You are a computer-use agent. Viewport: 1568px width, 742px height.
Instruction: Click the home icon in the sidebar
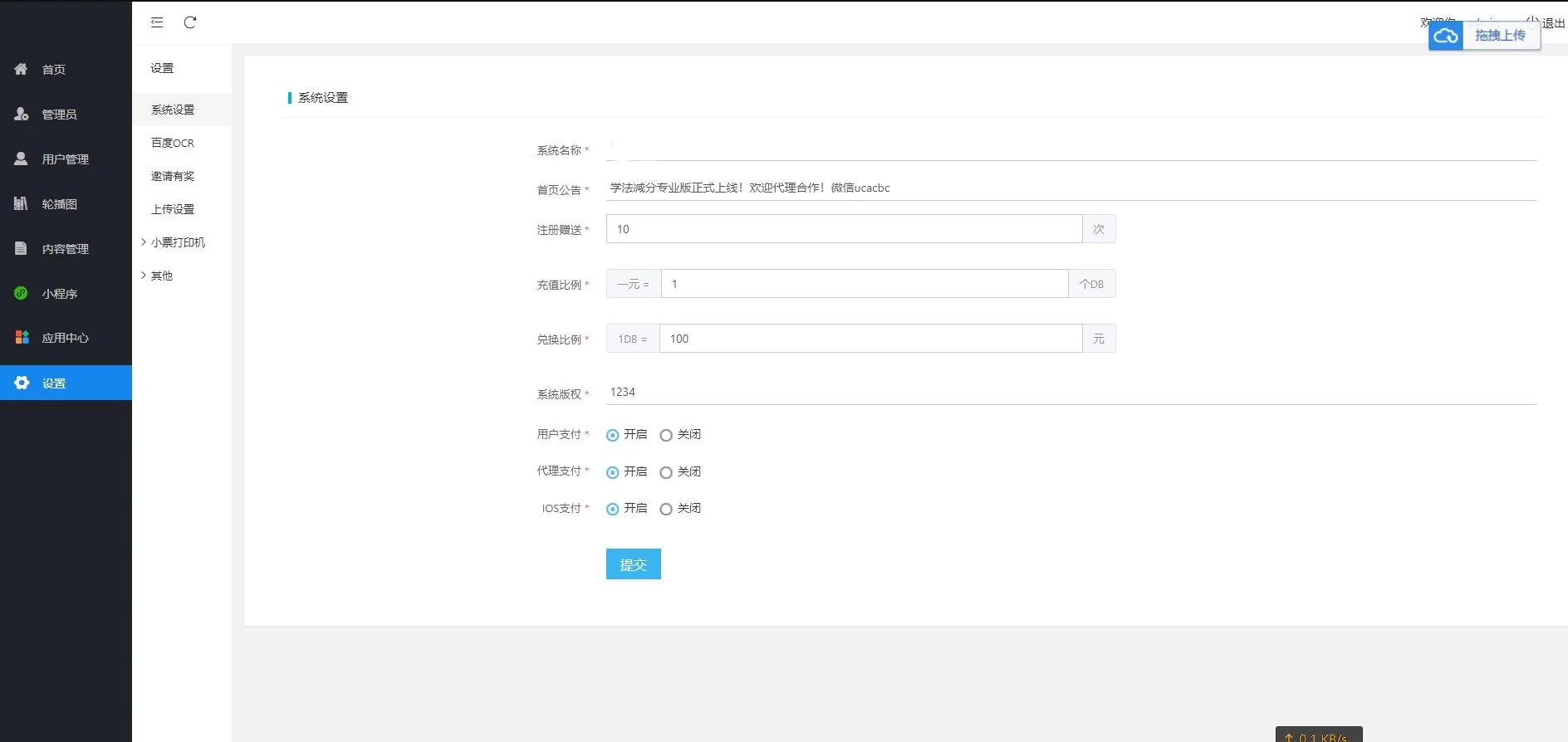[22, 69]
